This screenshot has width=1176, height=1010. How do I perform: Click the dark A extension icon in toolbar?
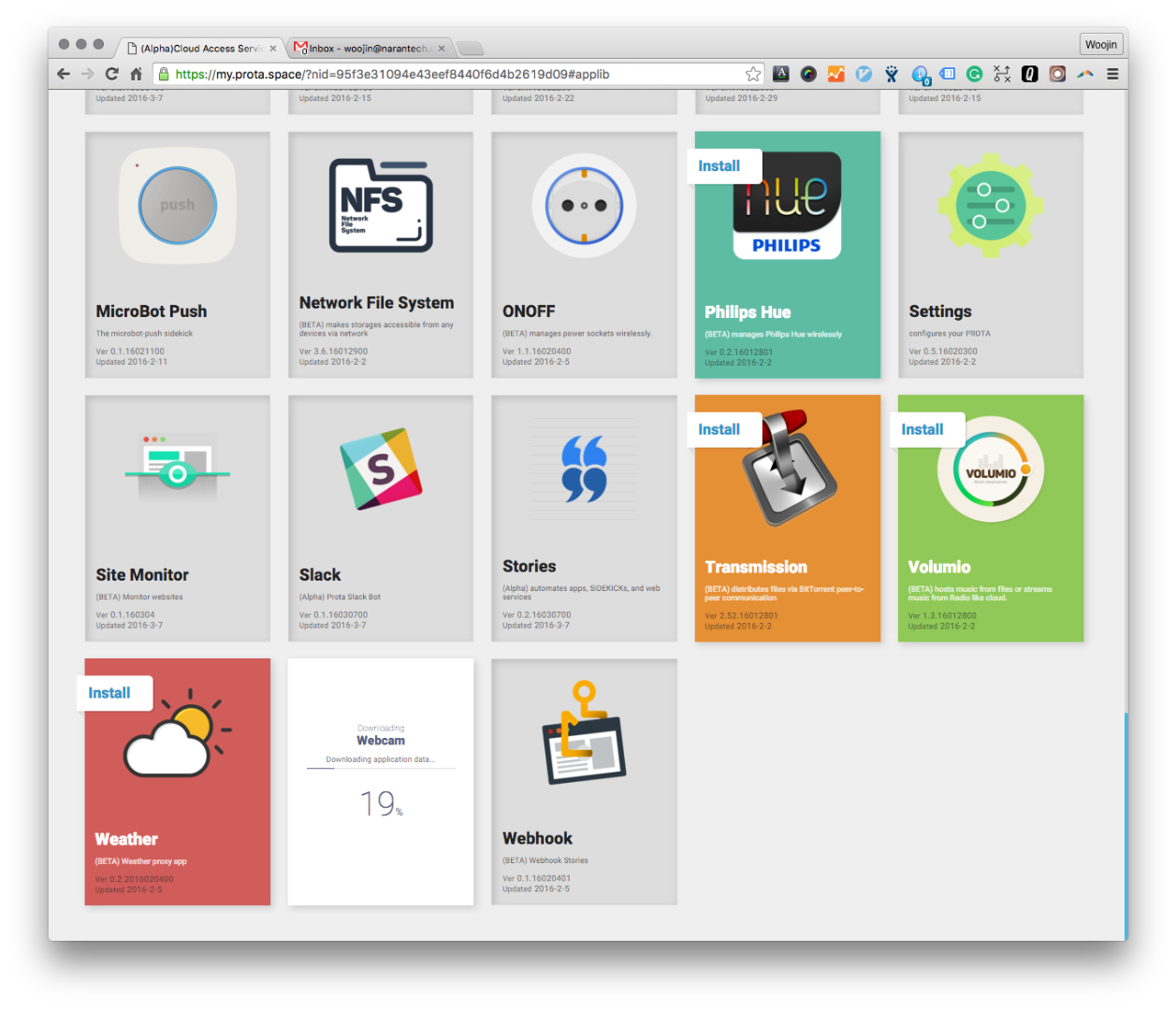pos(781,74)
